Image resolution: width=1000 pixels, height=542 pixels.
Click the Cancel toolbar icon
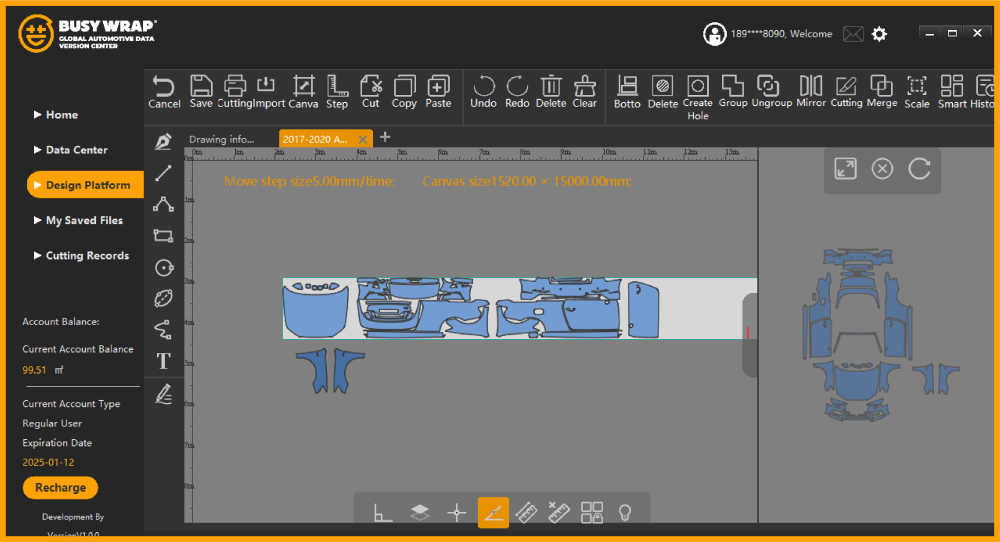164,91
